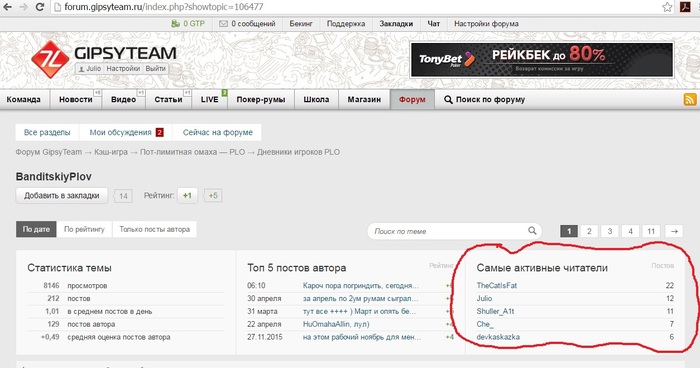This screenshot has width=700, height=368.
Task: Click the browser forward arrow
Action: (23, 7)
